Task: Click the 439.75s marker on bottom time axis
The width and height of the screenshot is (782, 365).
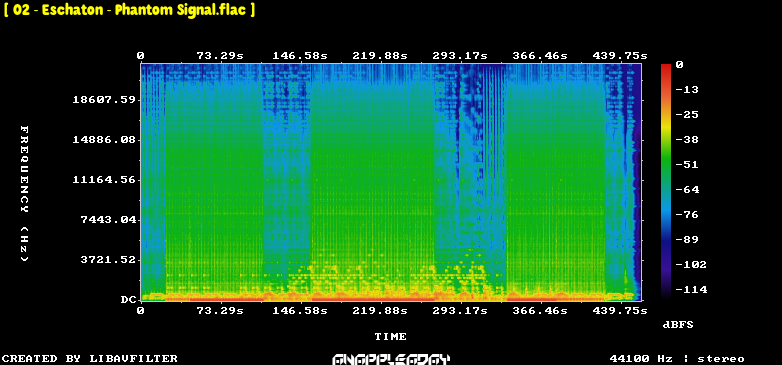Action: point(620,311)
